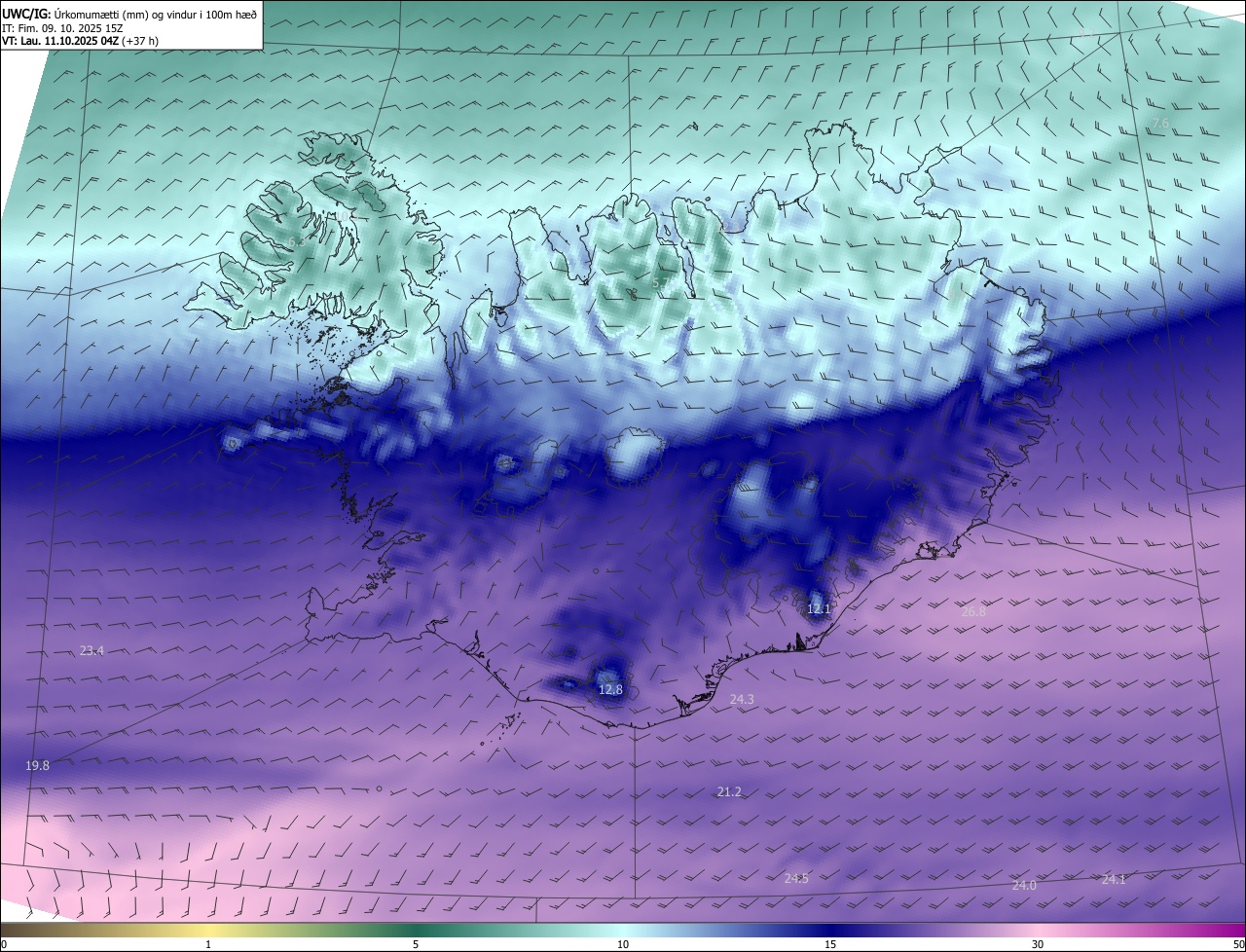Screen dimensions: 1246x952
Task: Click the 6.3 value in the Westfjords
Action: click(x=295, y=240)
